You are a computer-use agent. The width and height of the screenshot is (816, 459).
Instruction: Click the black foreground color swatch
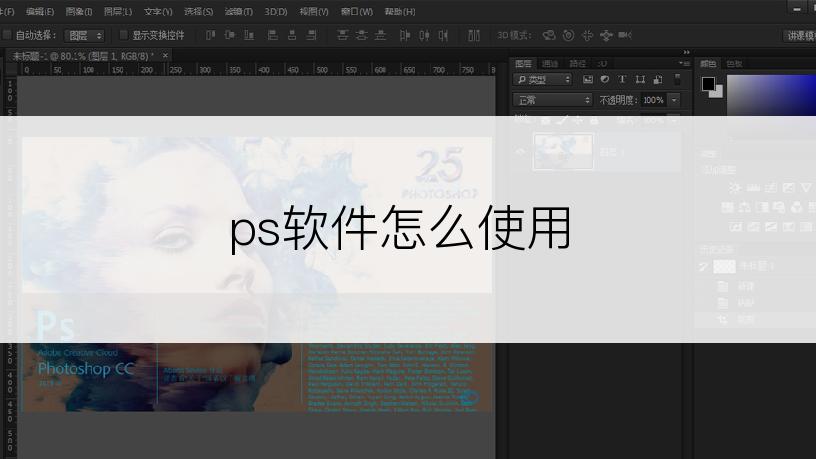tap(708, 83)
